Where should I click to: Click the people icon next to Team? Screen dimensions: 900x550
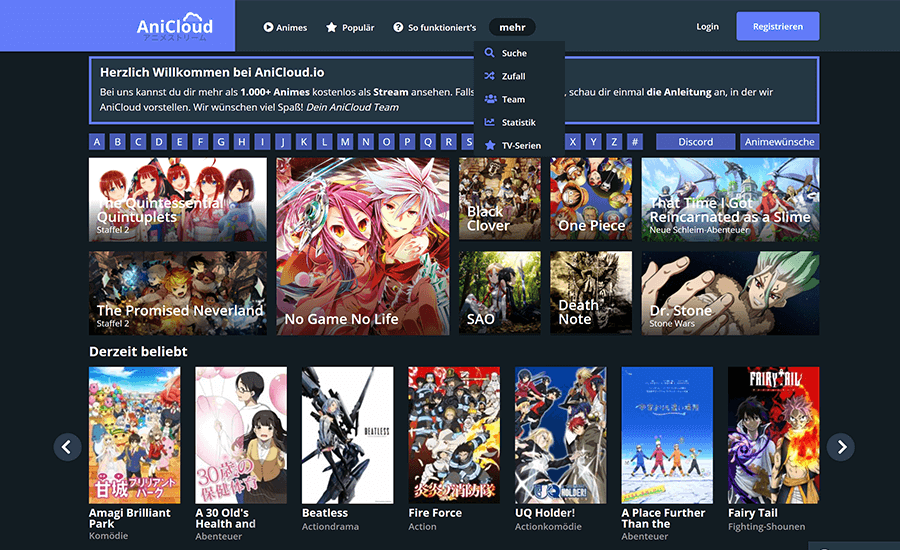pyautogui.click(x=490, y=99)
